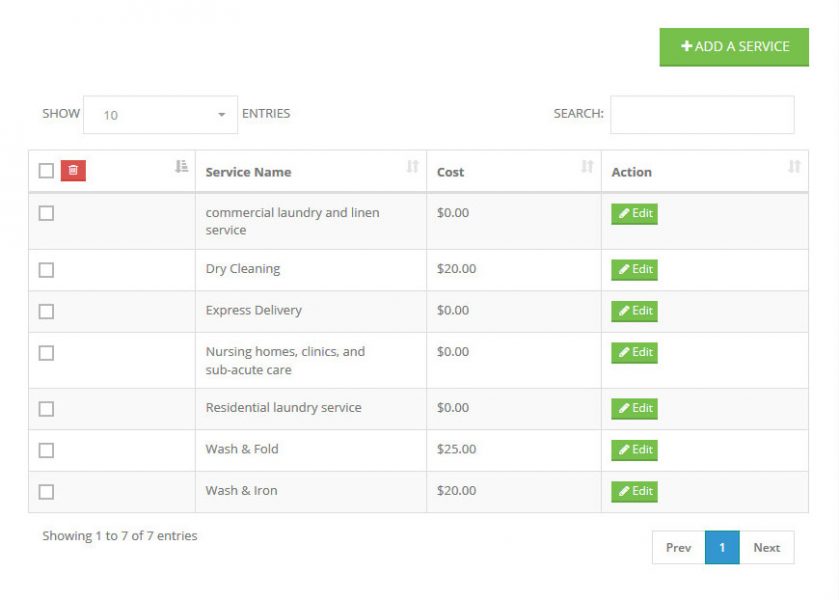The height and width of the screenshot is (600, 839).
Task: Edit commercial laundry and linen service
Action: 635,213
